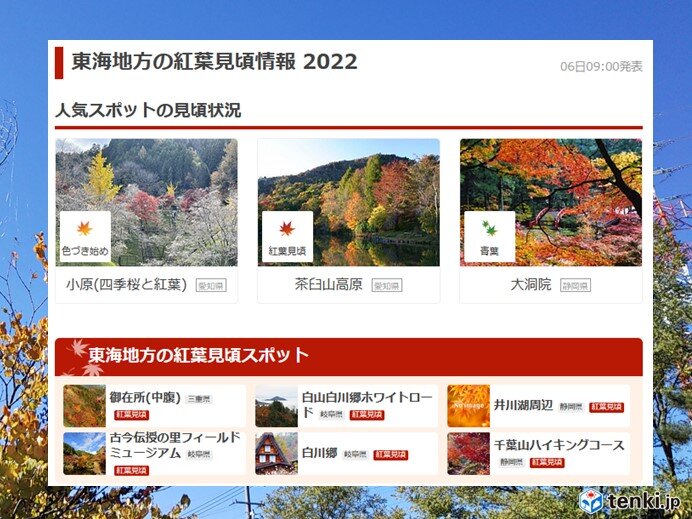Viewport: 692px width, 519px height.
Task: Click 紅葉見頃 badge for 千葉山ハイキングコース
Action: (x=547, y=463)
